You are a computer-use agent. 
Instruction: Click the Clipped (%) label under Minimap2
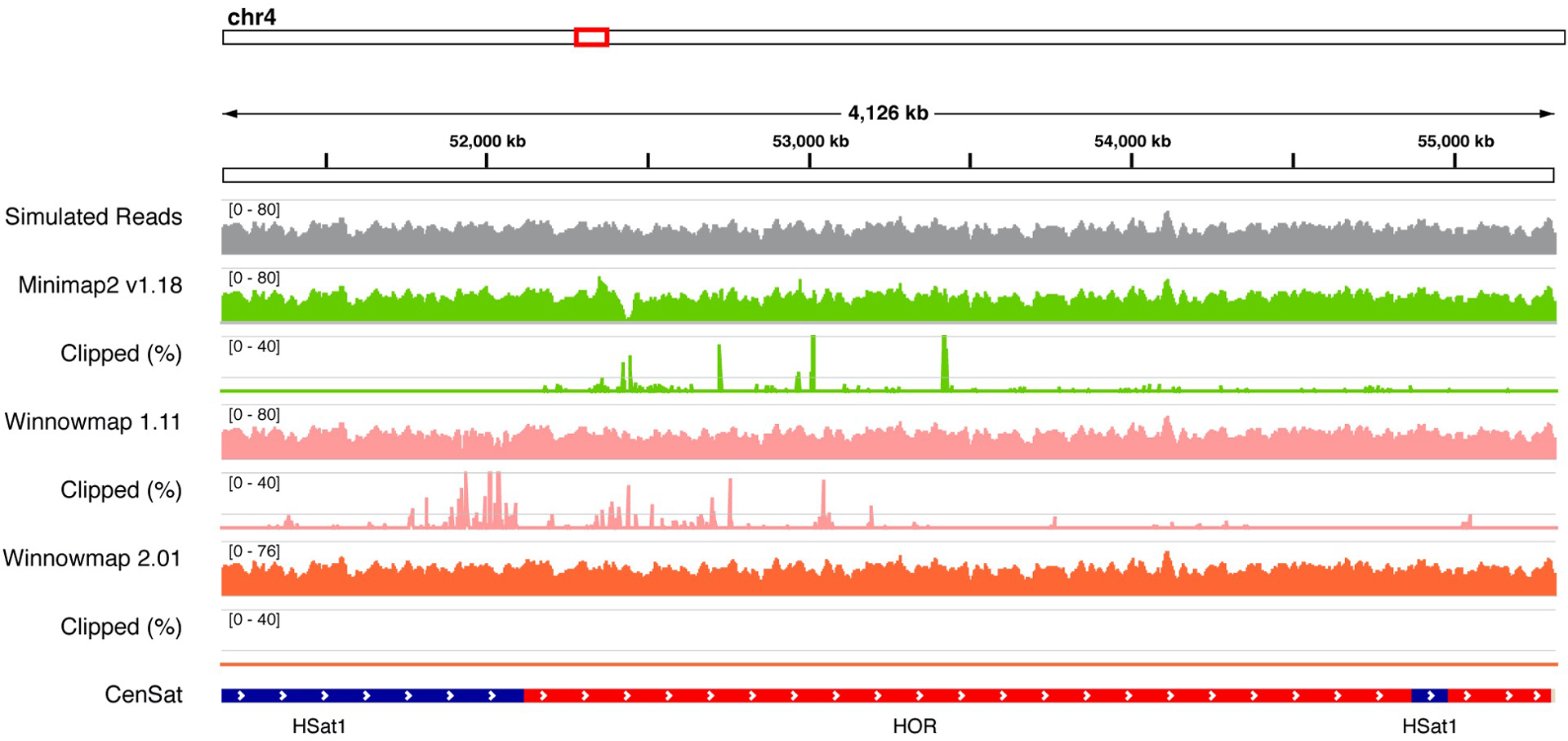121,354
